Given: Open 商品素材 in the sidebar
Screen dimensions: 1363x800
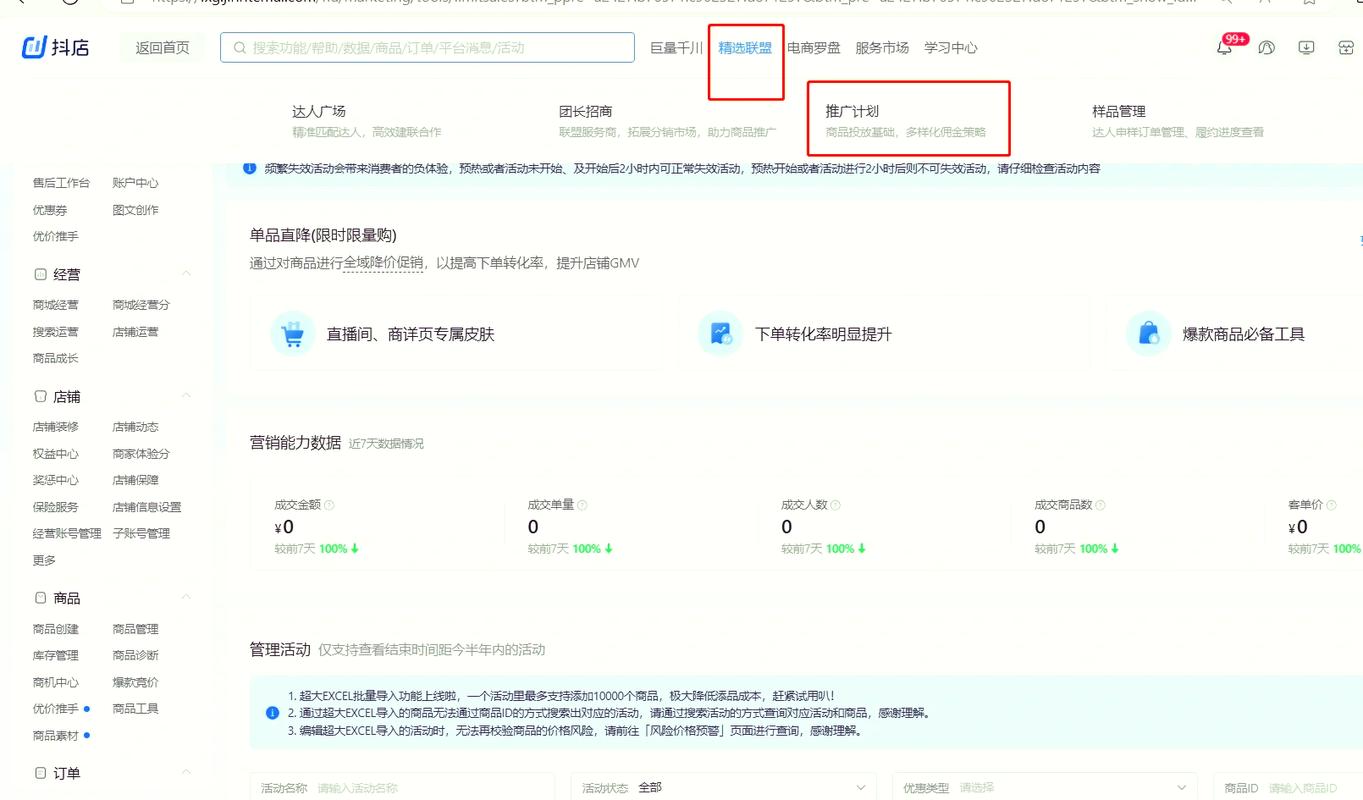Looking at the screenshot, I should [55, 735].
